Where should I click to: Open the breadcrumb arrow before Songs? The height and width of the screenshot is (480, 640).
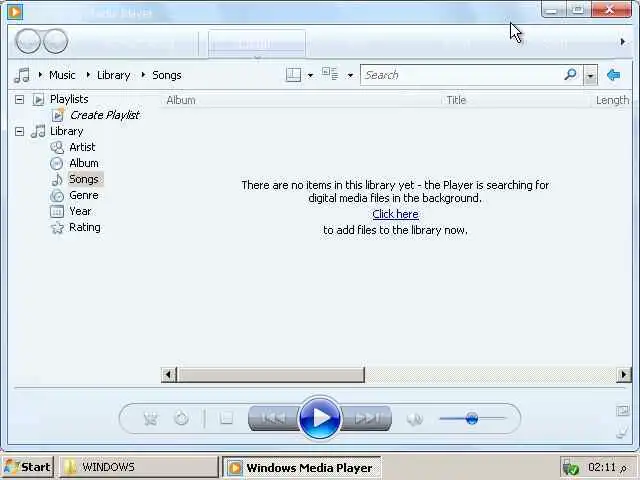pos(143,75)
